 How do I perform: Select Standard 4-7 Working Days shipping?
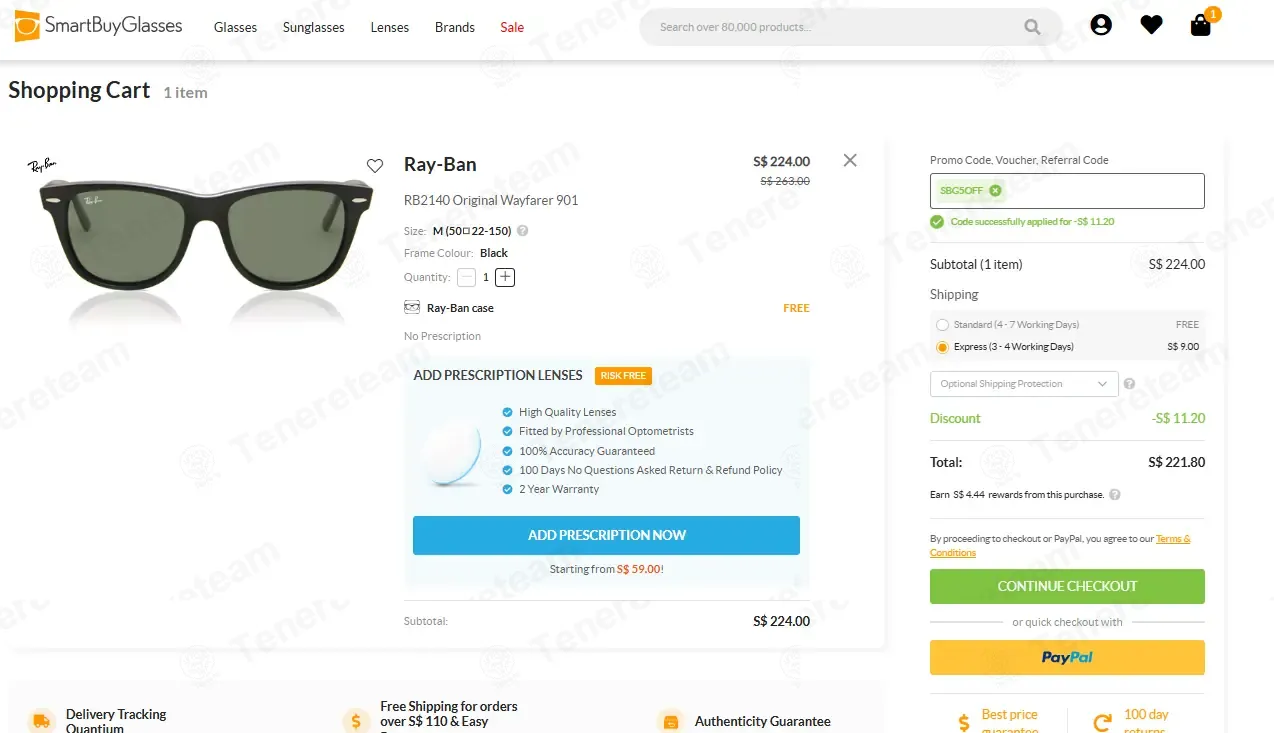point(942,325)
